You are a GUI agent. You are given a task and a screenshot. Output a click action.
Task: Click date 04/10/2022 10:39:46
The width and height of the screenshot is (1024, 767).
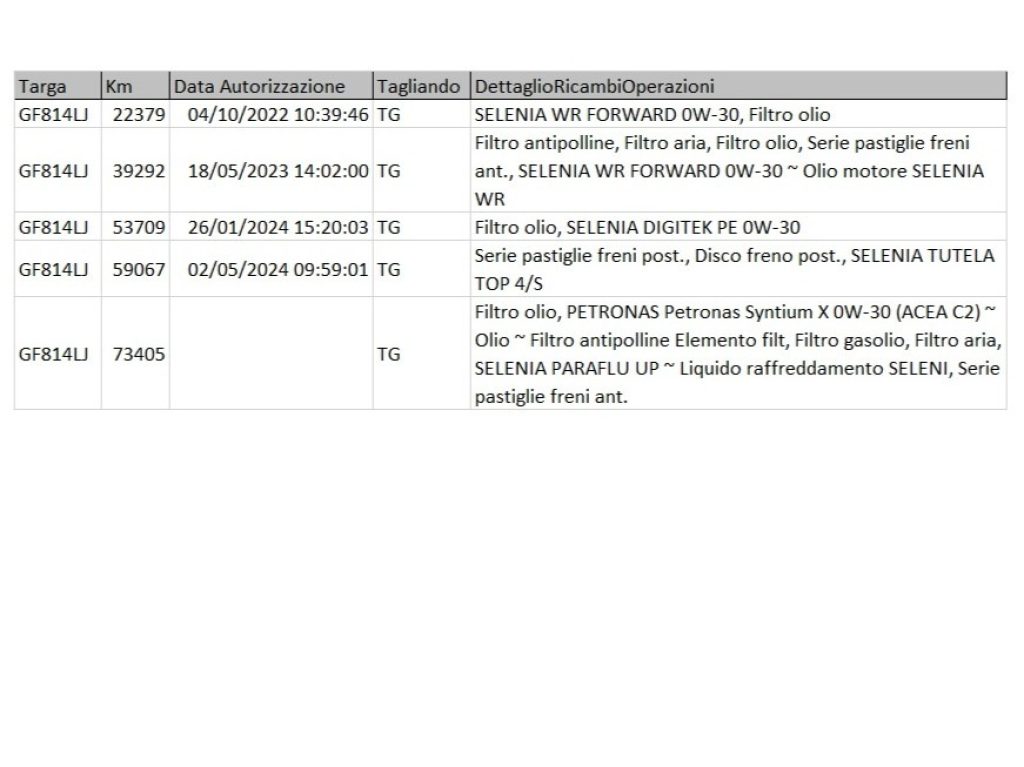click(x=271, y=114)
